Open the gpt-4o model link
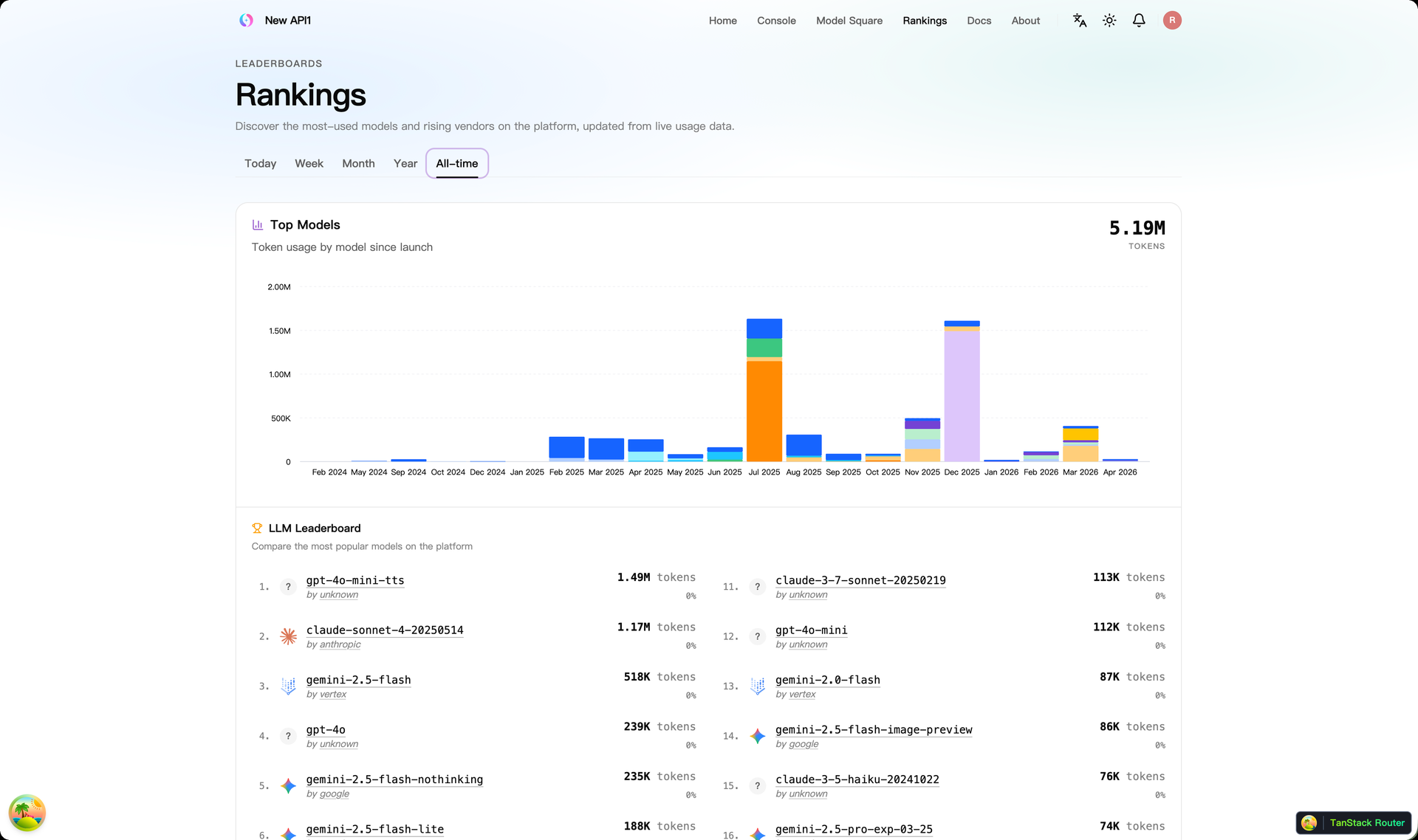 pyautogui.click(x=326, y=730)
